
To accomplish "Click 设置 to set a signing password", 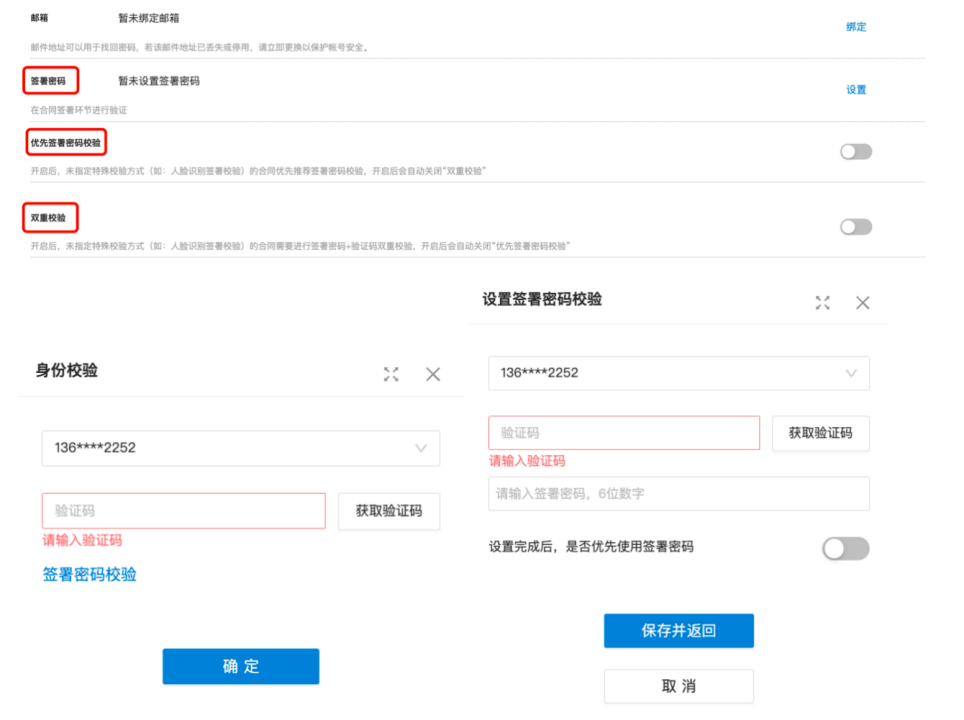I will [x=855, y=89].
